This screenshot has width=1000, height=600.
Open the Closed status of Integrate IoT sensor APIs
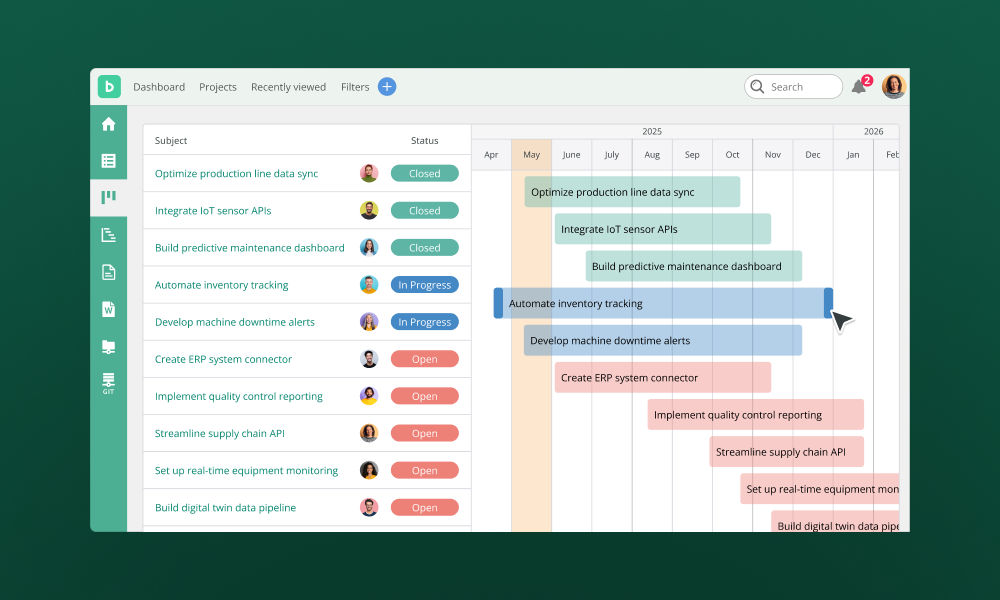coord(424,211)
